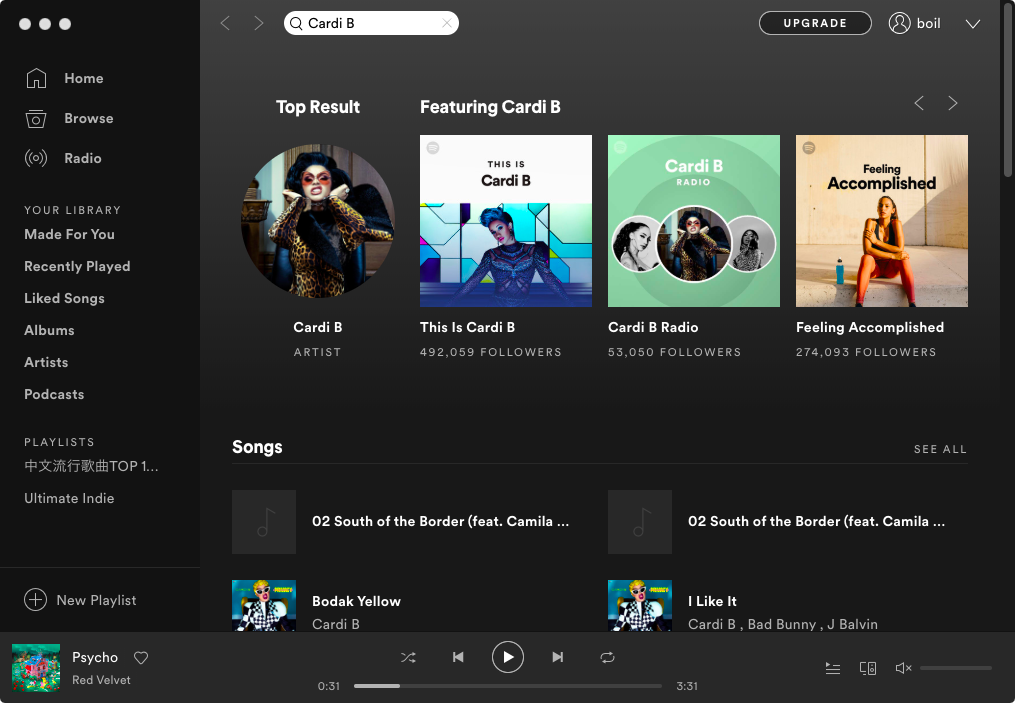Click See All for Songs

pos(940,449)
